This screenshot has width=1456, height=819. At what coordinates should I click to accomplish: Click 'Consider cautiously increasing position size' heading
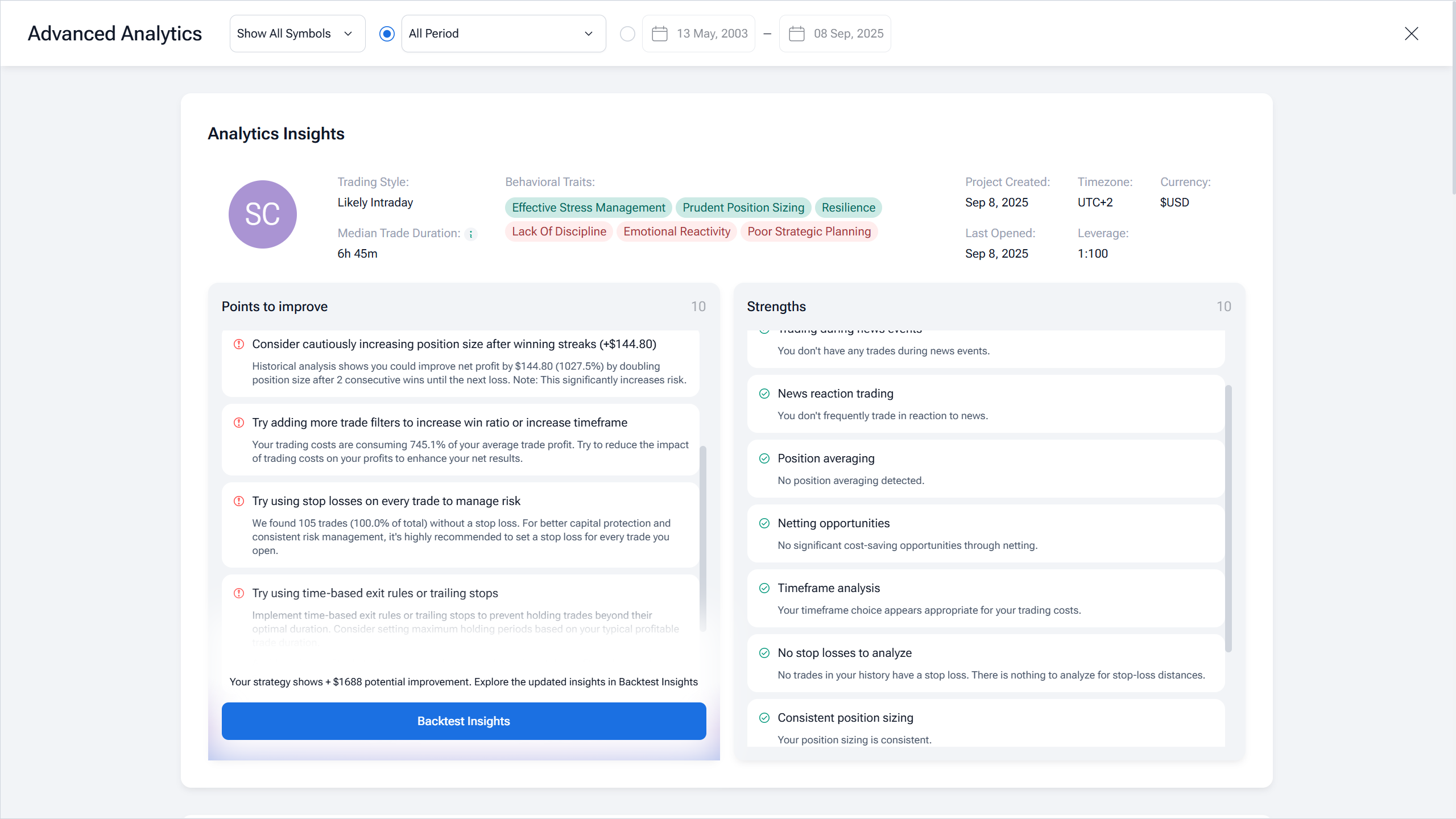(x=454, y=344)
